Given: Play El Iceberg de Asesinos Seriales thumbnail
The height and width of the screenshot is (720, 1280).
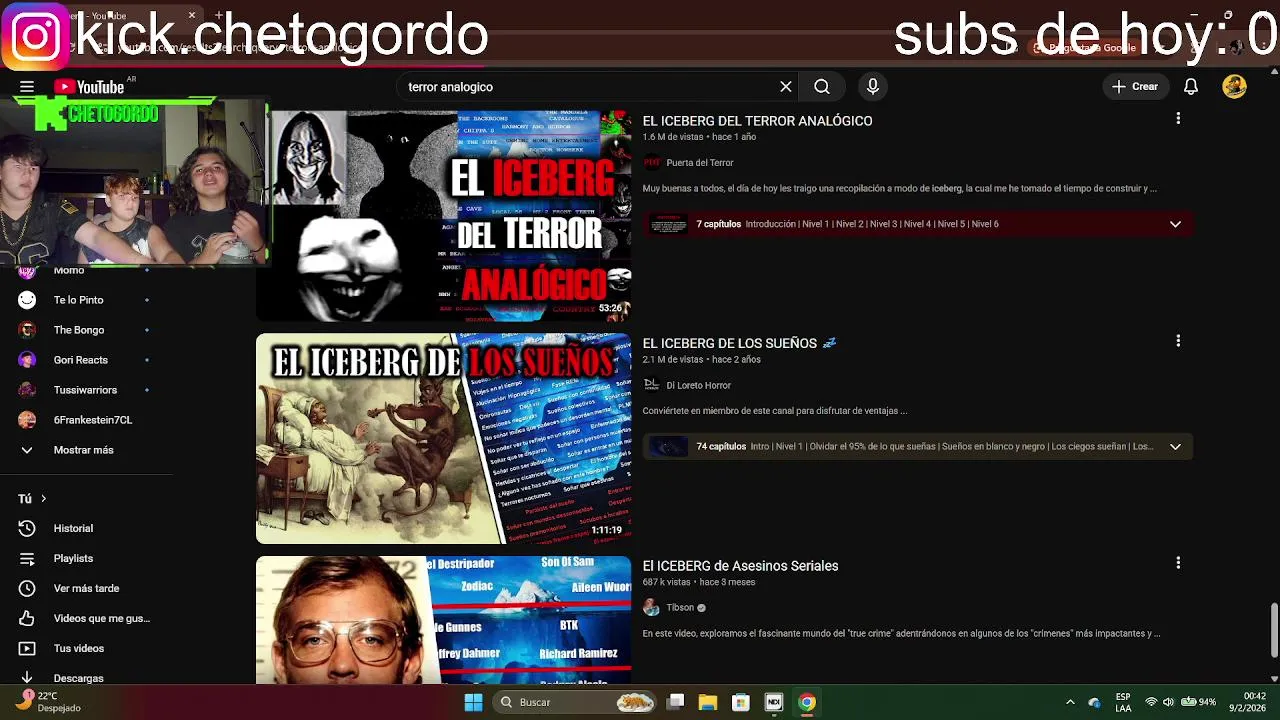Looking at the screenshot, I should pos(443,620).
